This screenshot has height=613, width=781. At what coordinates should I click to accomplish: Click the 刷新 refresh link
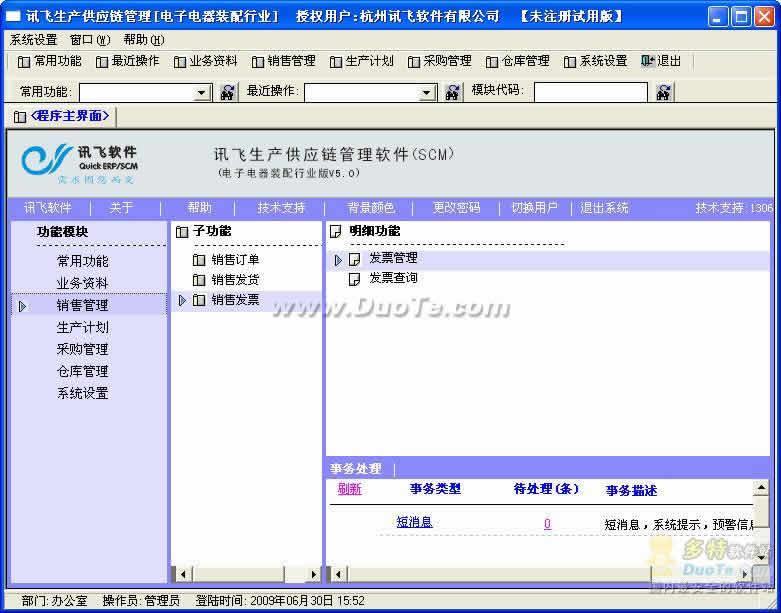[x=350, y=489]
